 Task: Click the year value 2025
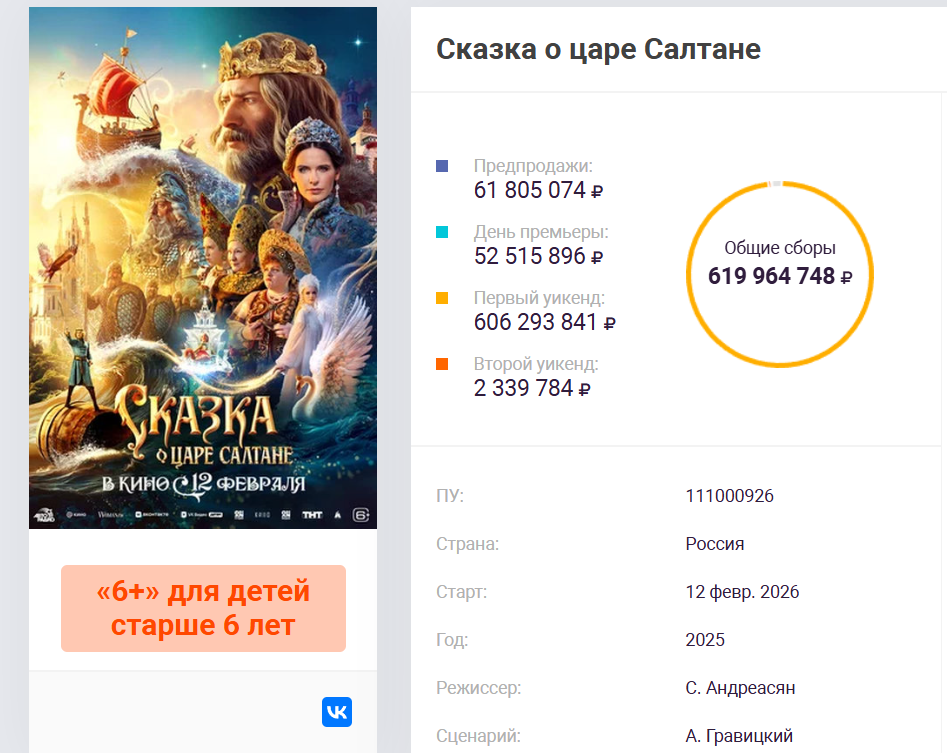[x=705, y=640]
